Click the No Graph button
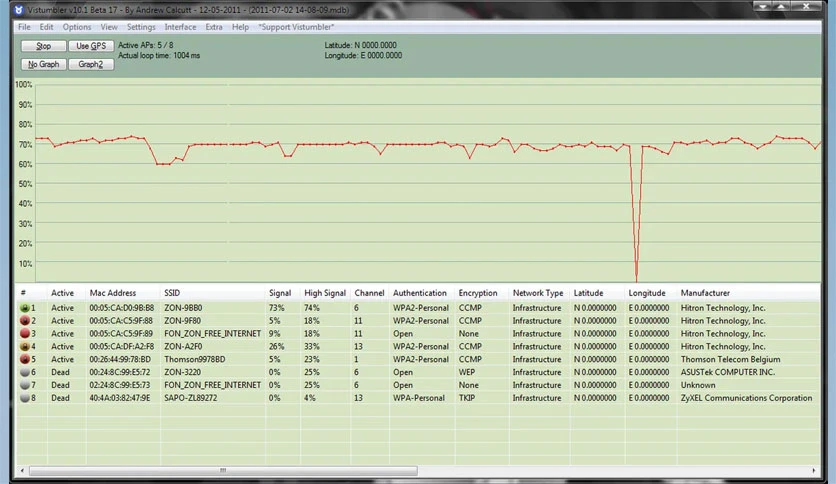Viewport: 836px width, 484px height. [x=44, y=64]
